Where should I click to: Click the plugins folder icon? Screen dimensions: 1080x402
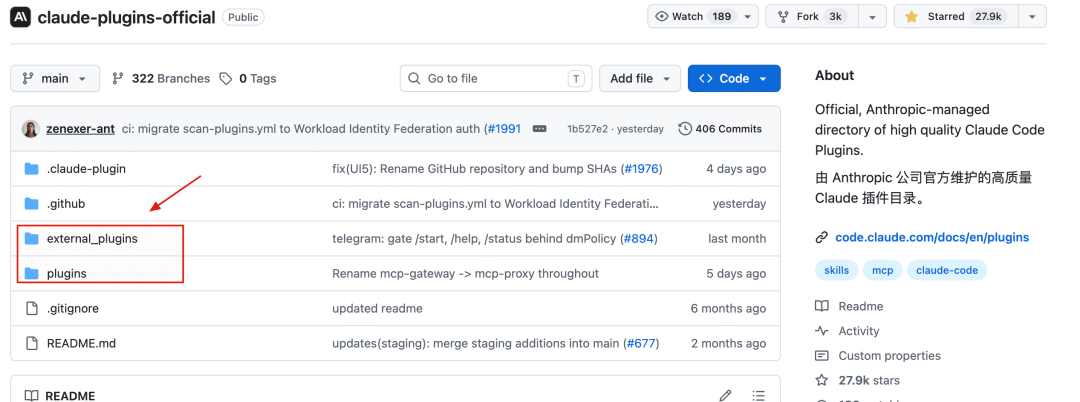pos(32,273)
